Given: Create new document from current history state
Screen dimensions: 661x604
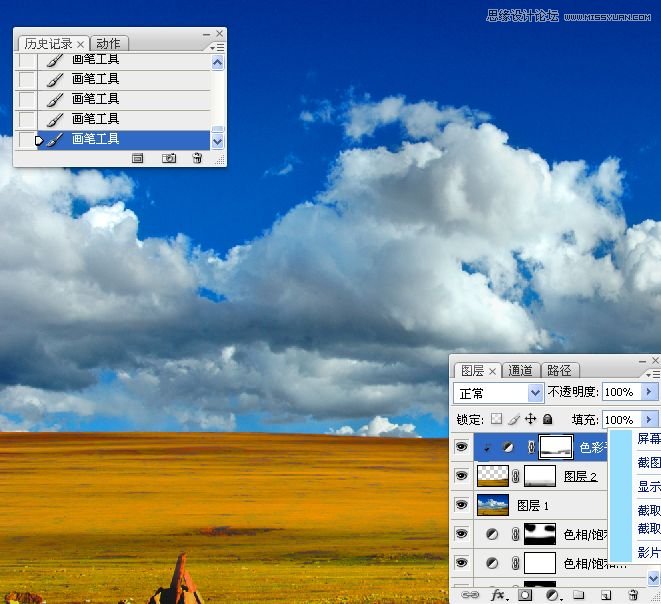Looking at the screenshot, I should (x=139, y=158).
